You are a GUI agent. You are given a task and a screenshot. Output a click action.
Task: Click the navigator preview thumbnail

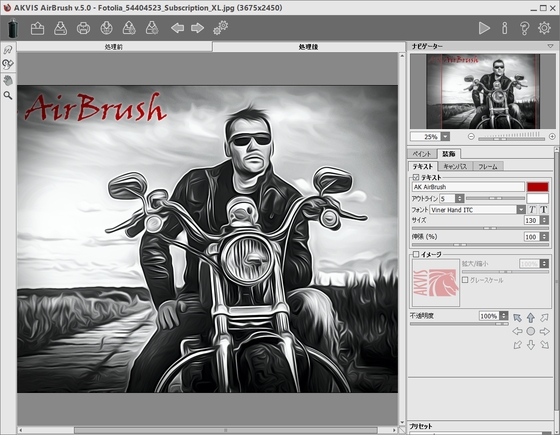[483, 91]
